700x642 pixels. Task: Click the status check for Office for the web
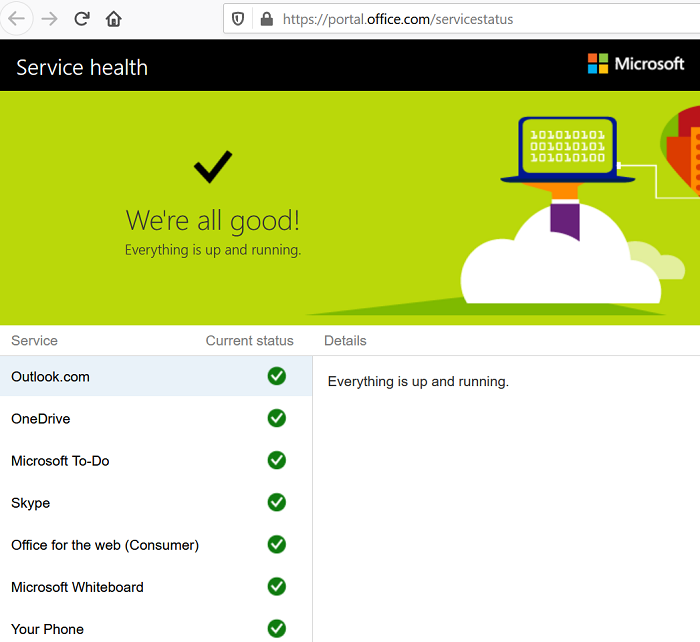pos(277,544)
